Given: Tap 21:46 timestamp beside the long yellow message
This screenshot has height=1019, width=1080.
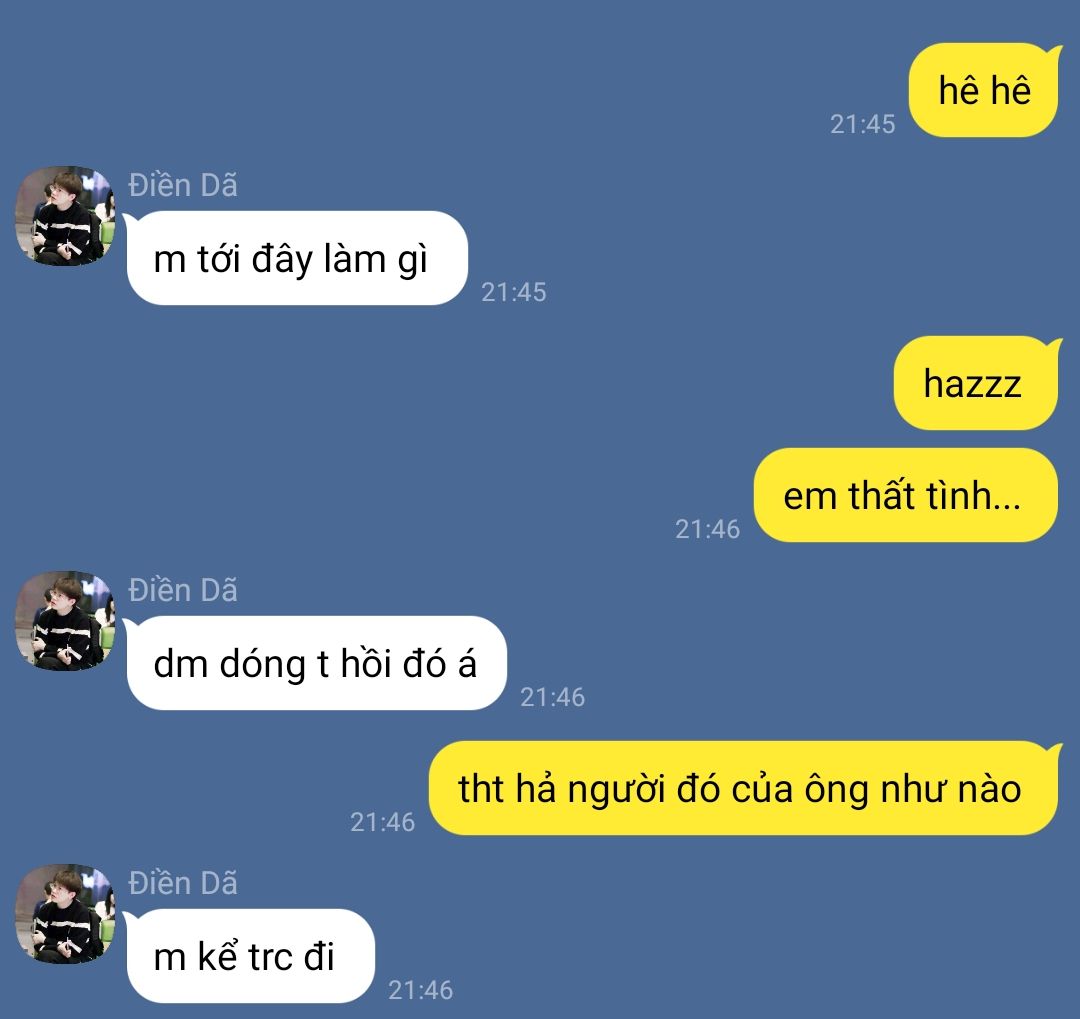Looking at the screenshot, I should coord(382,823).
